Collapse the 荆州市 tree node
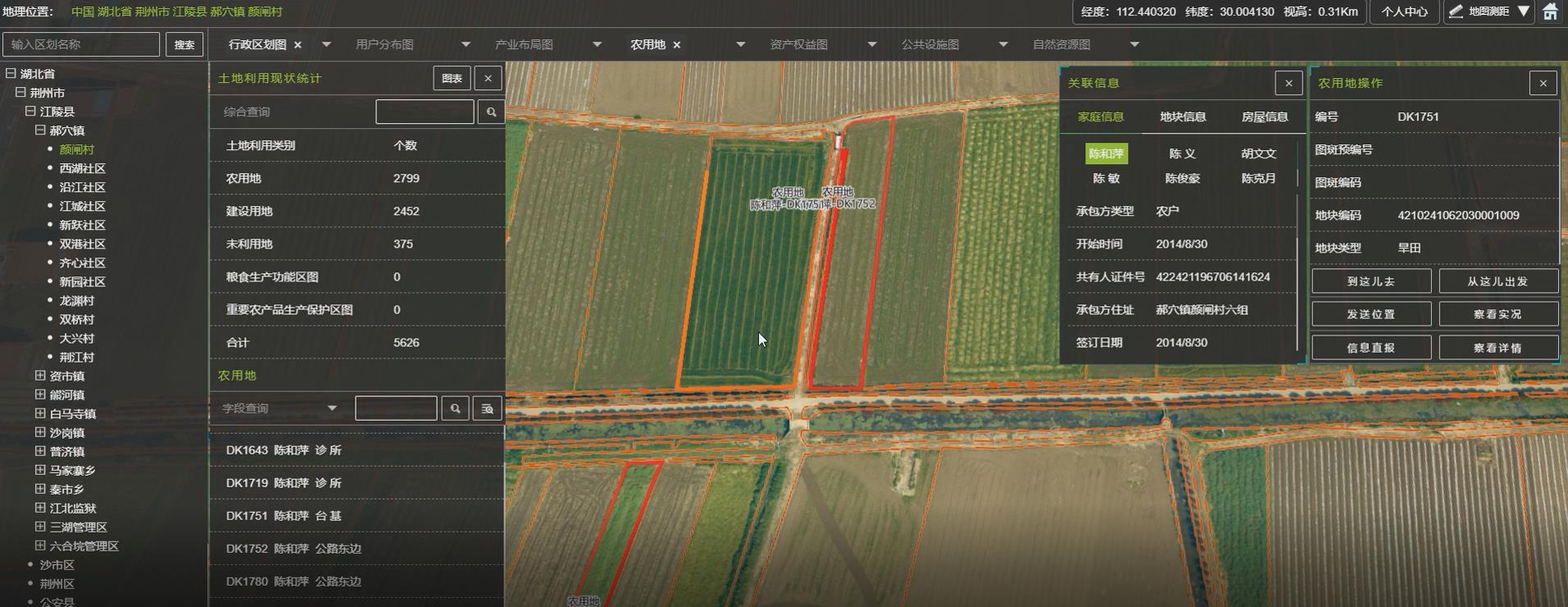Image resolution: width=1568 pixels, height=607 pixels. 20,92
